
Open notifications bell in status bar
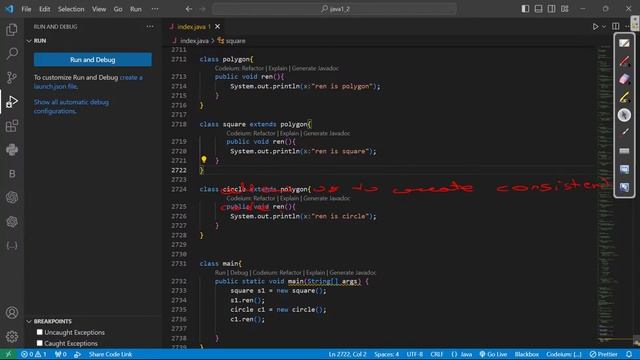tap(629, 354)
